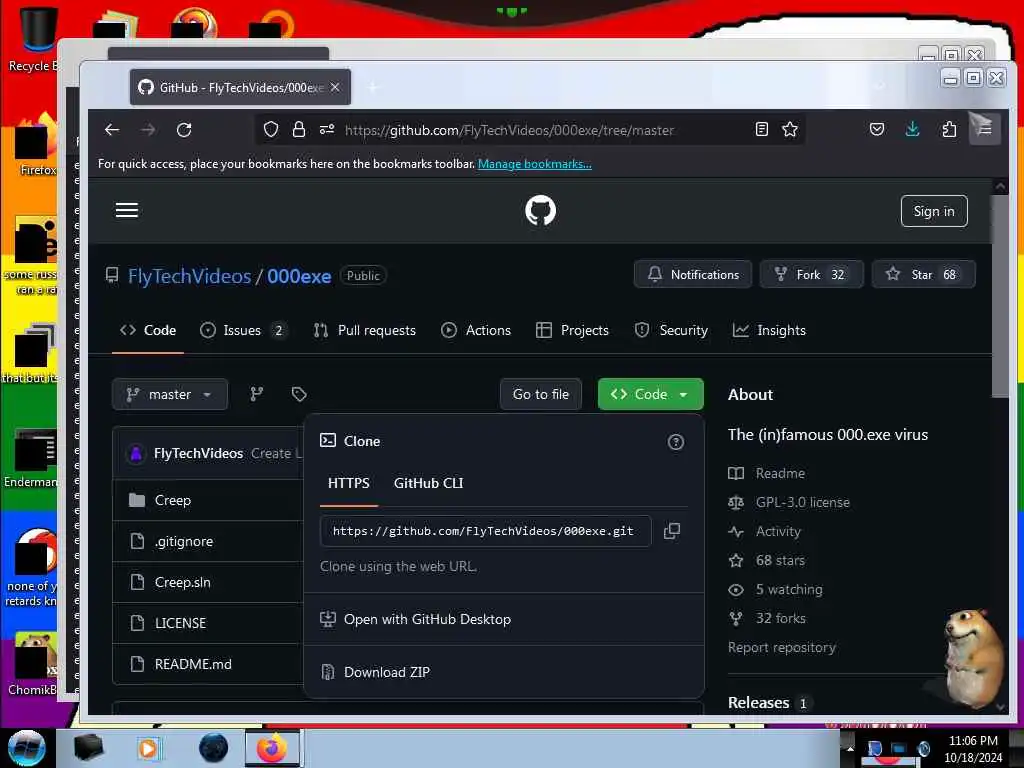The image size is (1024, 768).
Task: Open the Activity link in About
Action: click(778, 532)
